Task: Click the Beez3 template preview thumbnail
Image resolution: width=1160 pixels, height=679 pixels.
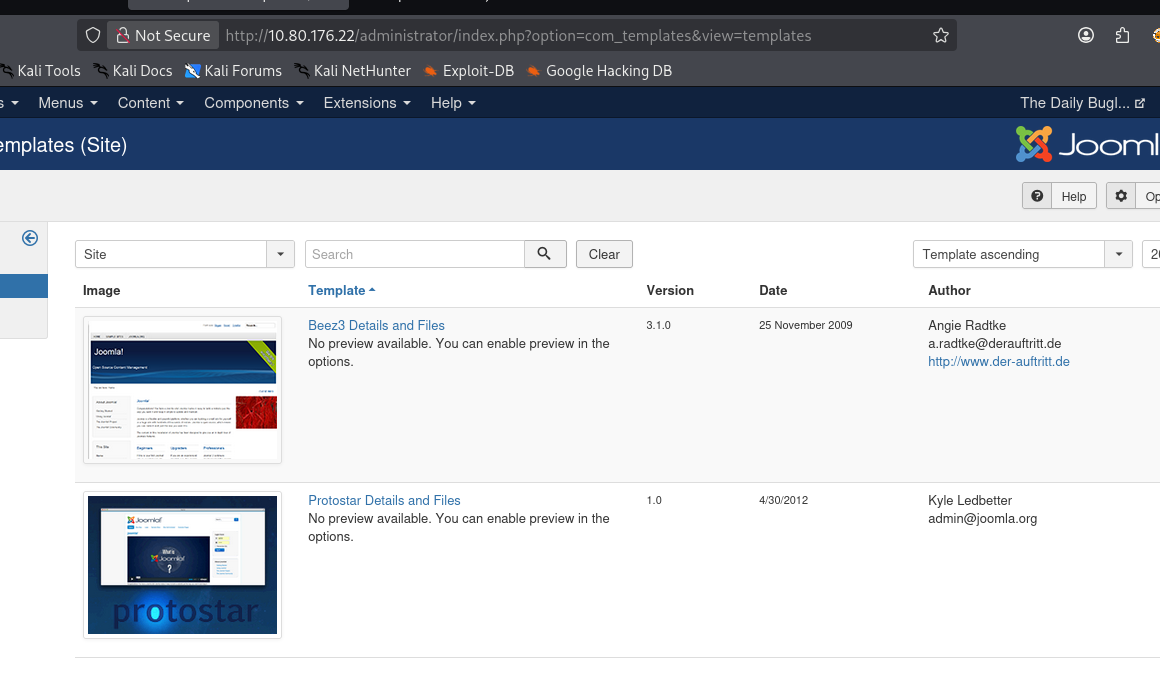Action: [x=182, y=389]
